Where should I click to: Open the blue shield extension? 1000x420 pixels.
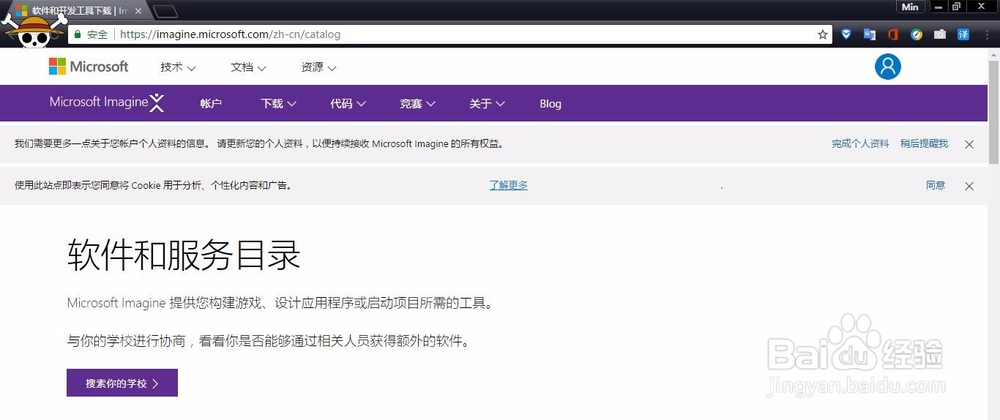click(846, 34)
